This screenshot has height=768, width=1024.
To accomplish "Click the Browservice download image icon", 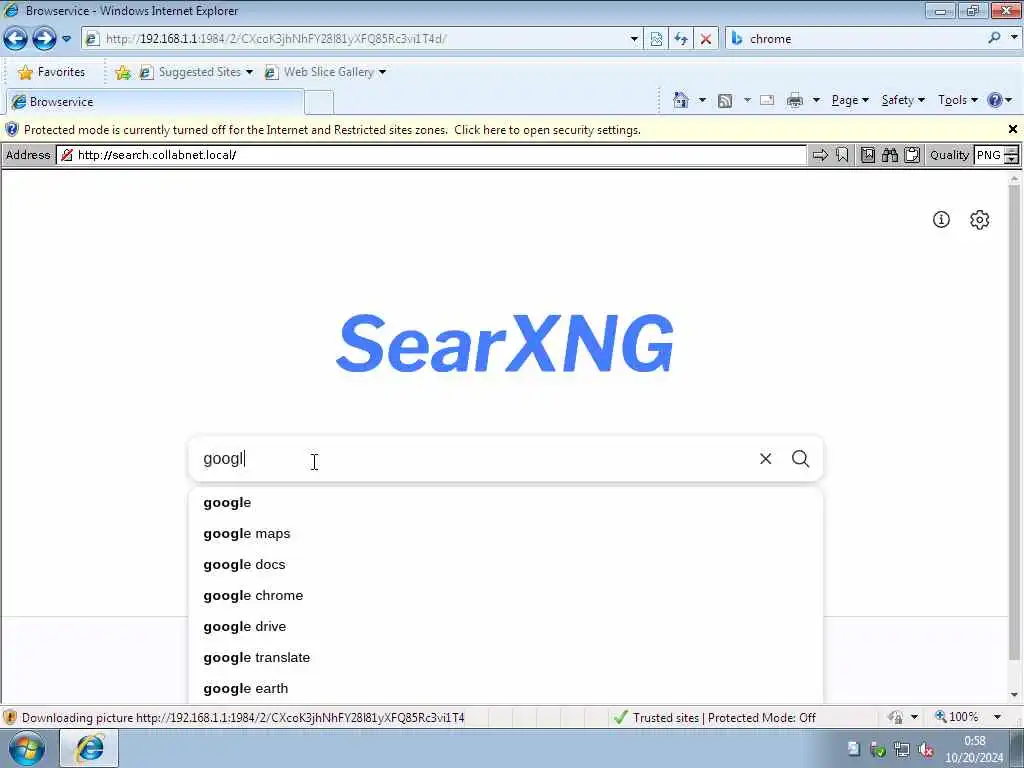I will tap(868, 155).
